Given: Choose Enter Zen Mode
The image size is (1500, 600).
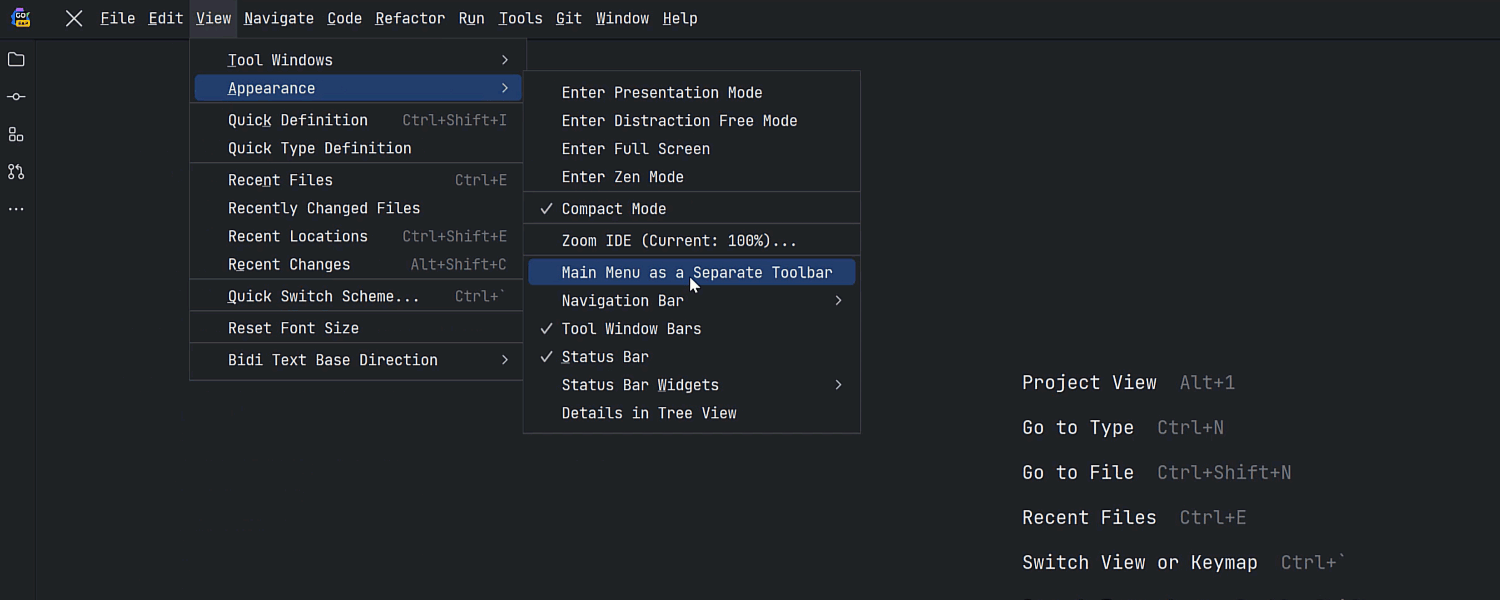Looking at the screenshot, I should pos(622,177).
